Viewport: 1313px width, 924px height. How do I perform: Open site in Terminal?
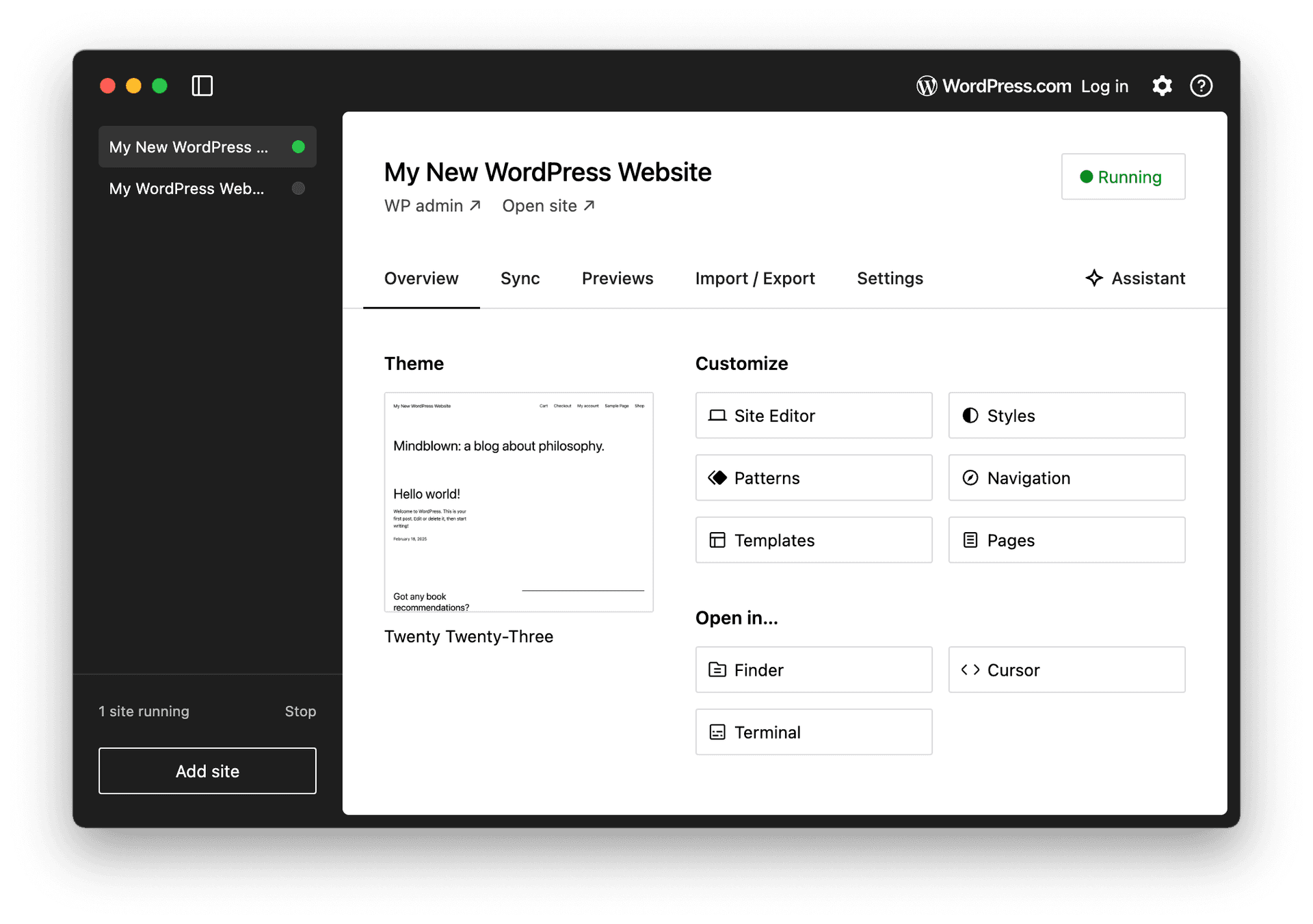[814, 732]
